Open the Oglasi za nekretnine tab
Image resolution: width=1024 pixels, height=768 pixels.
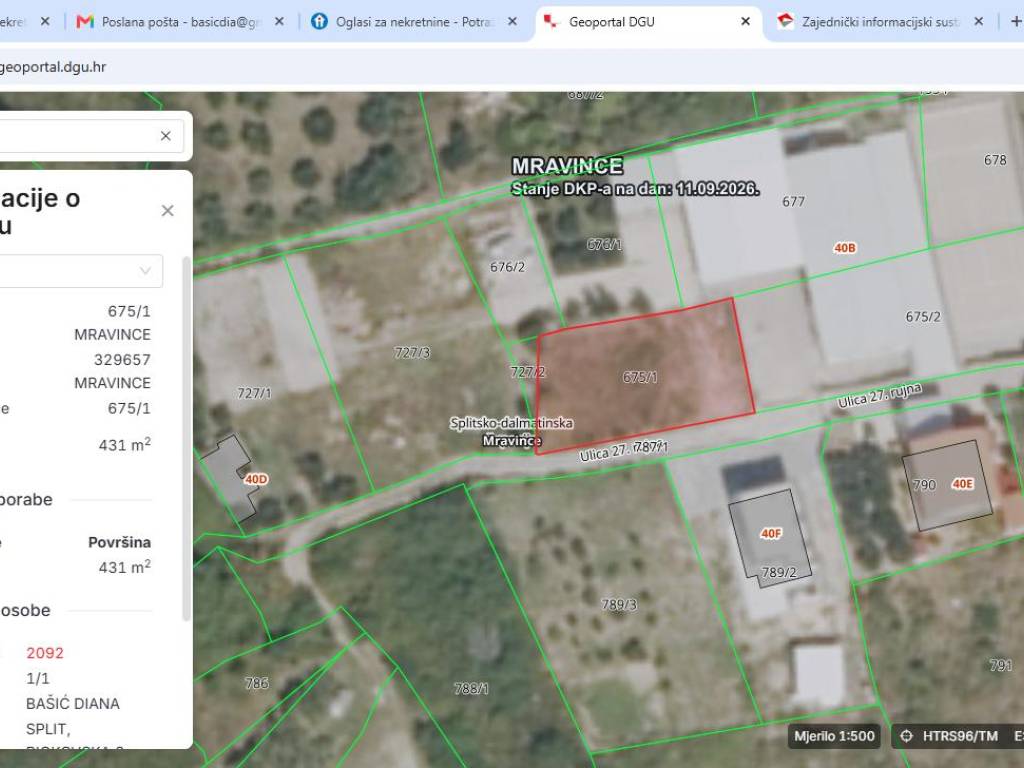pos(414,22)
